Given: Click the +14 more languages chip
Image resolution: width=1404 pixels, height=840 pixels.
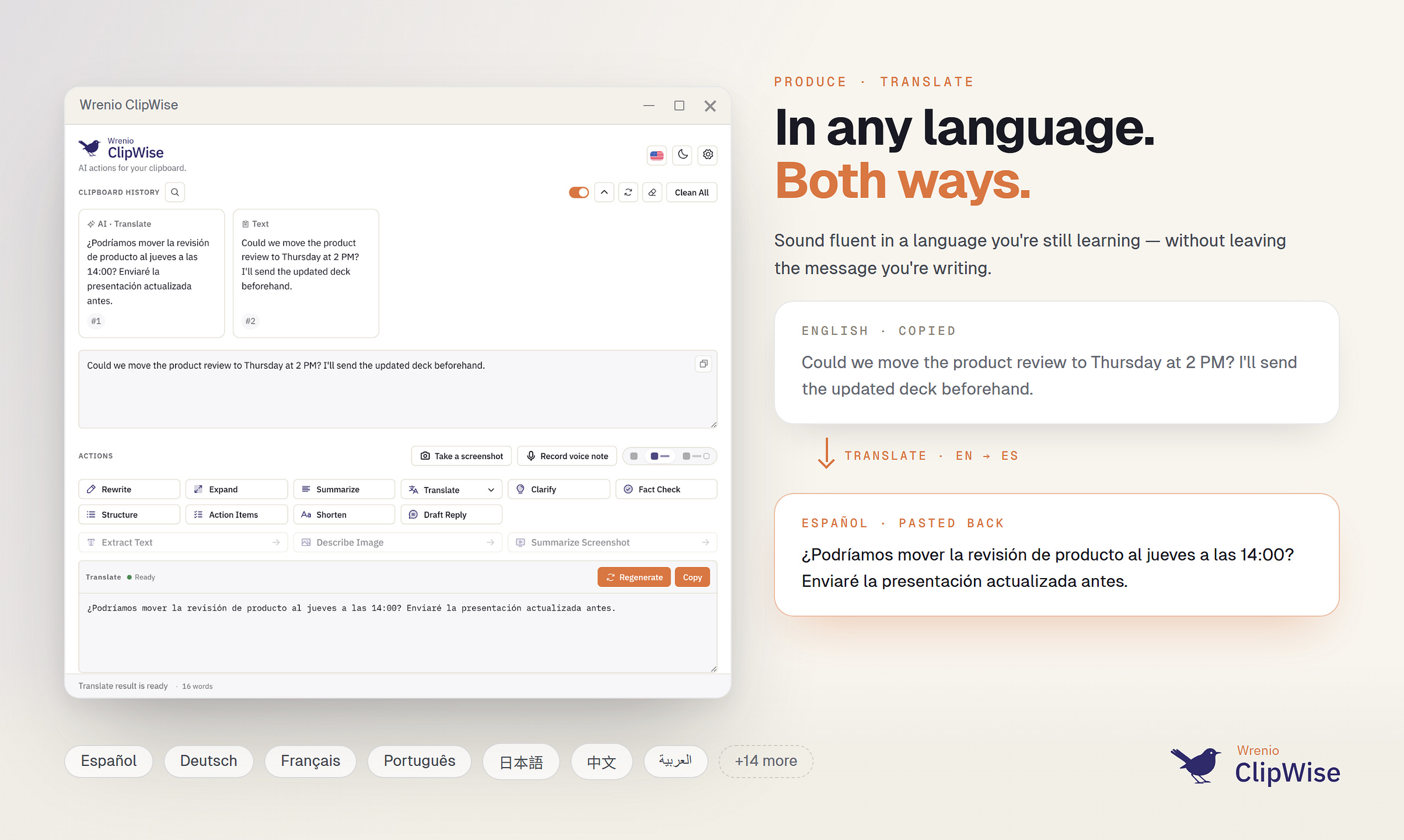Looking at the screenshot, I should click(x=766, y=761).
